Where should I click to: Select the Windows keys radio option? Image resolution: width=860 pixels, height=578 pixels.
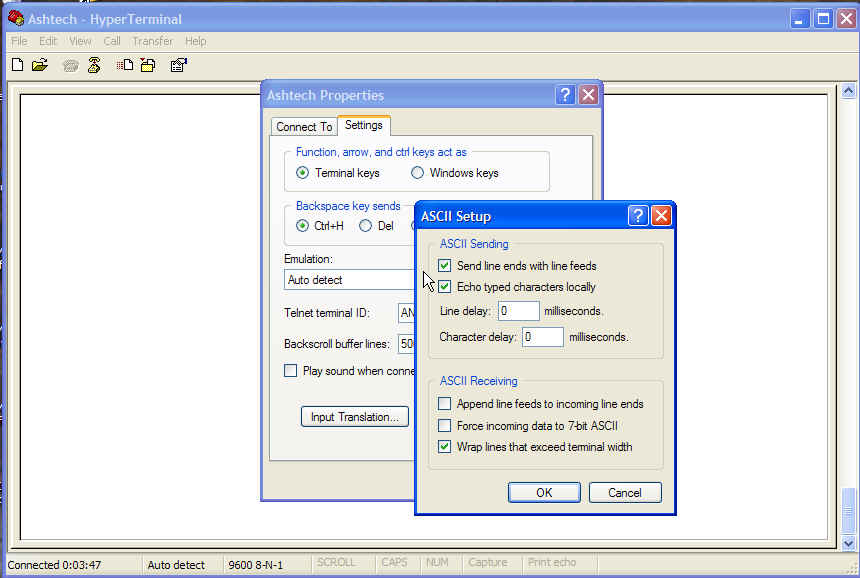click(x=418, y=173)
